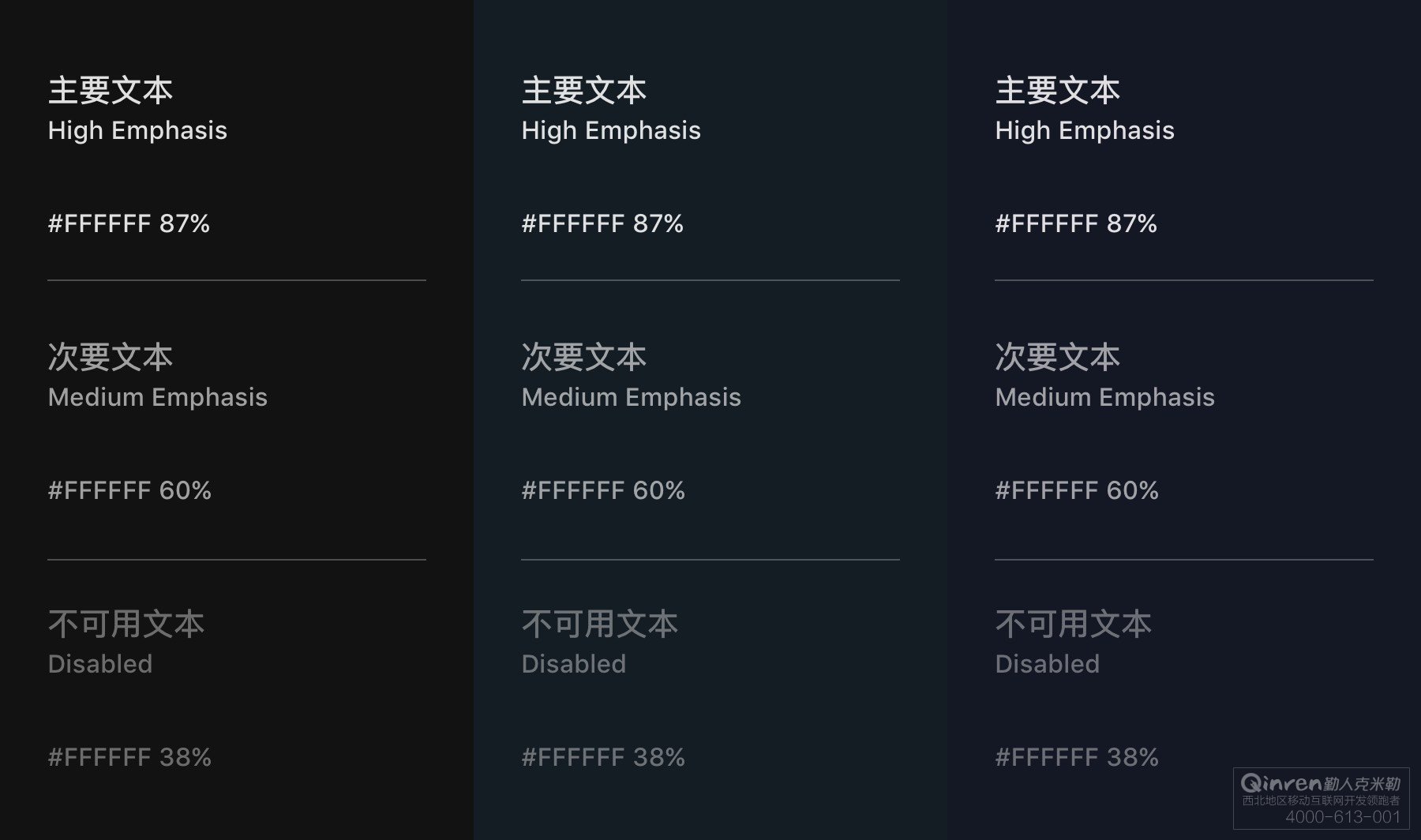Click High Emphasis label in the middle column

coord(611,130)
